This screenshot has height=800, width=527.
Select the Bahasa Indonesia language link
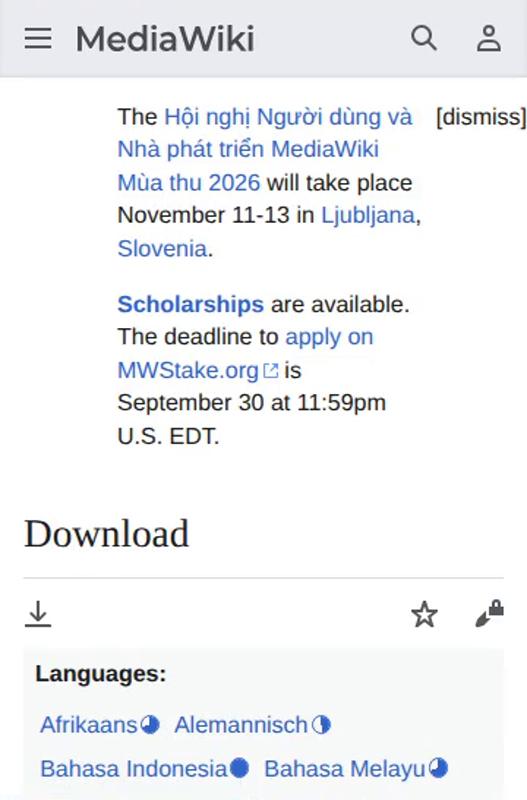click(x=134, y=768)
